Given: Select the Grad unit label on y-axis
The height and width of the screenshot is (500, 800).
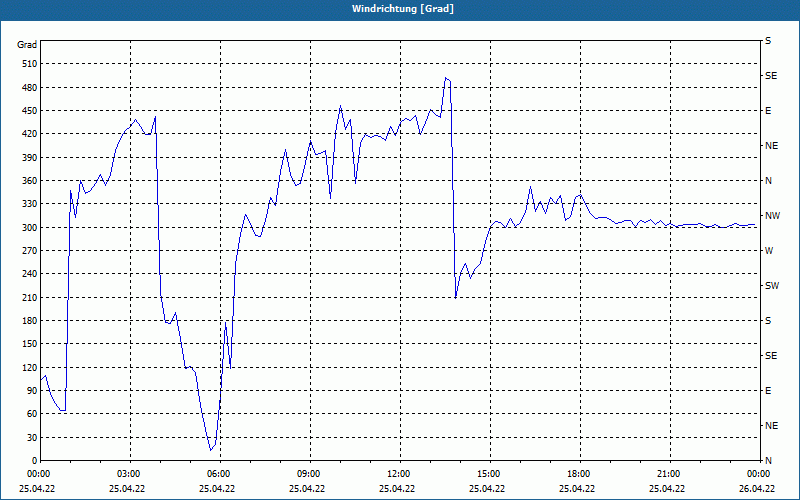Looking at the screenshot, I should (x=27, y=45).
